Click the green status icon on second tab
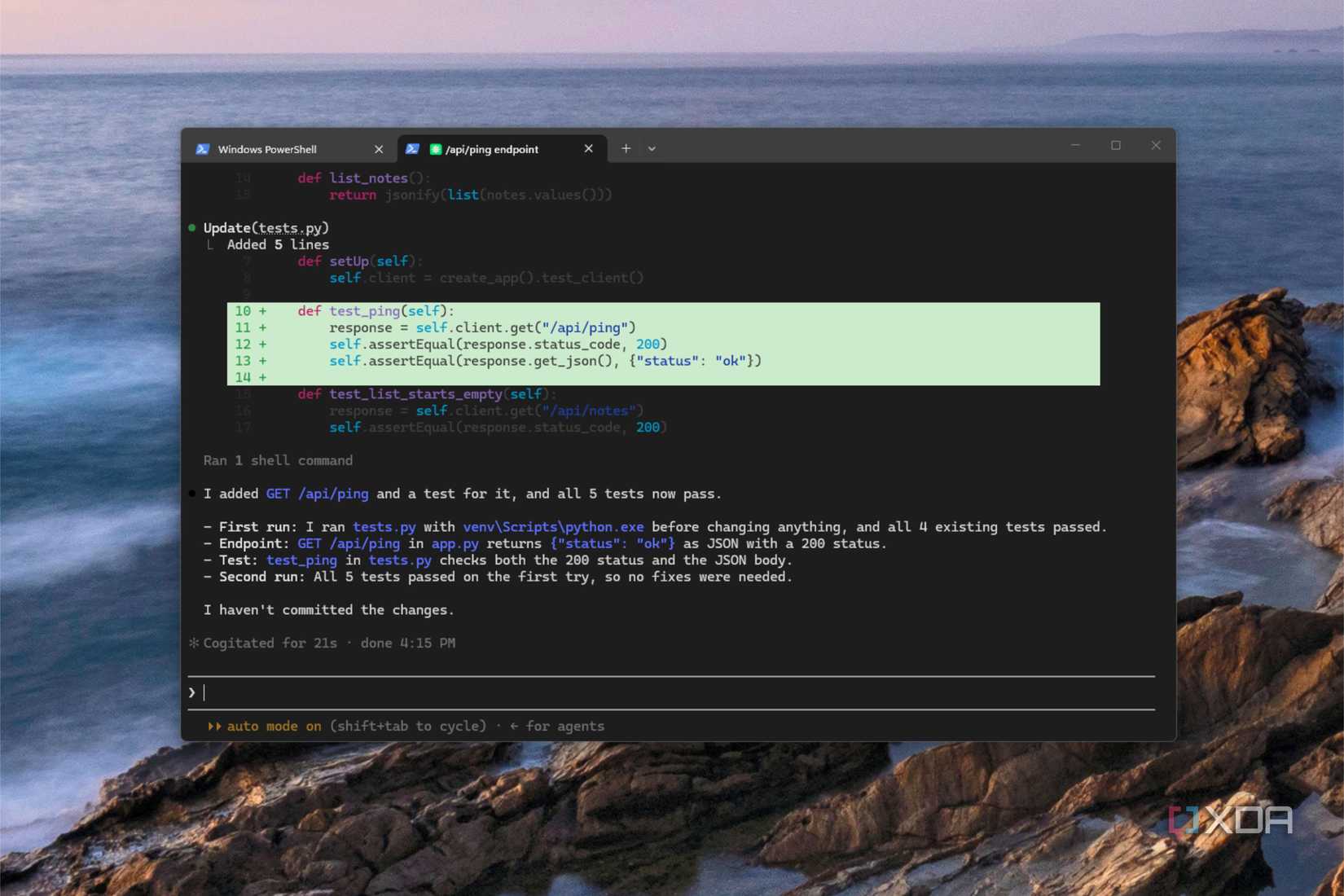Viewport: 1344px width, 896px height. 436,149
